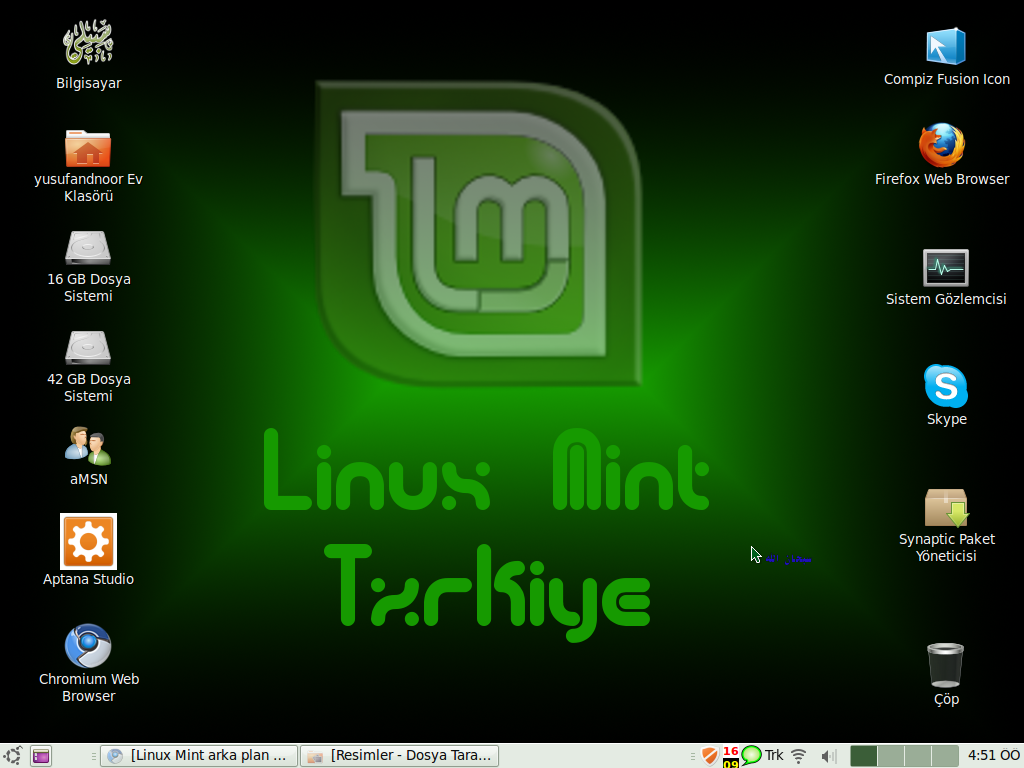Click the red 16 calendar tray icon
The width and height of the screenshot is (1024, 768).
point(731,756)
